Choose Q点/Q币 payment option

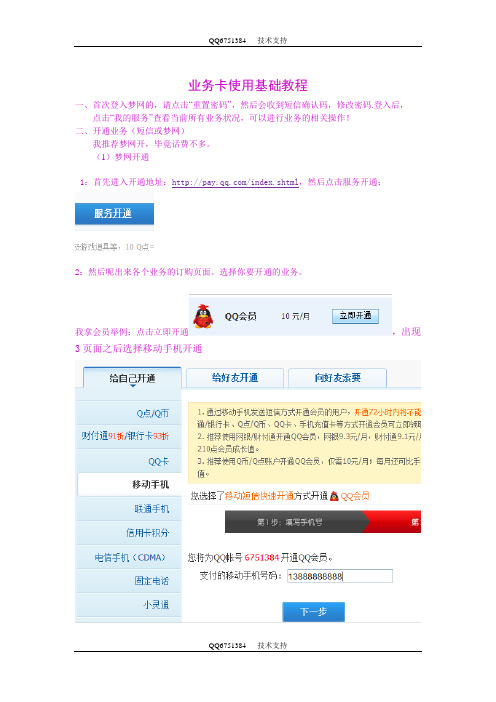tap(129, 413)
